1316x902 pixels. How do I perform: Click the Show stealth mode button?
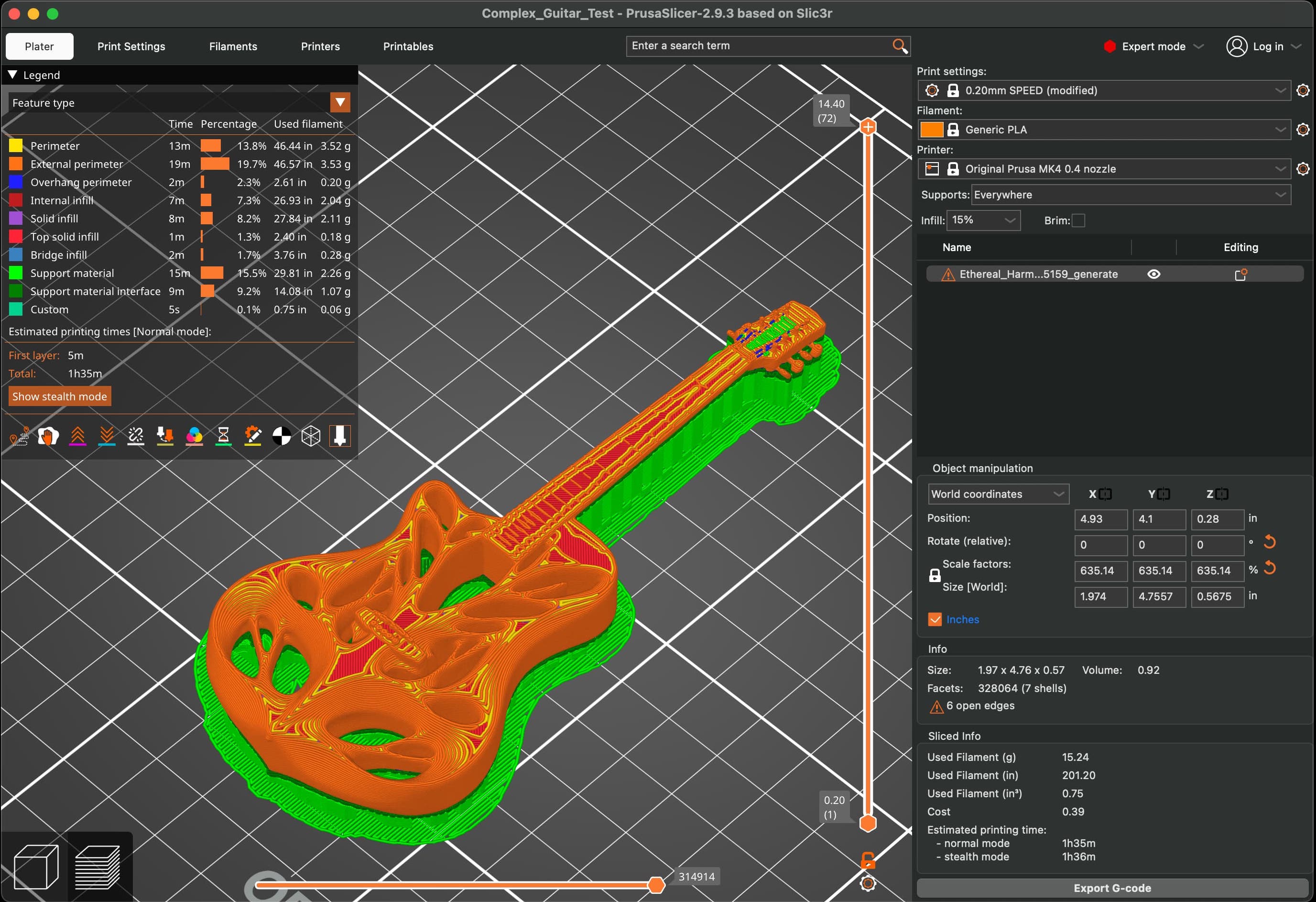(x=59, y=396)
